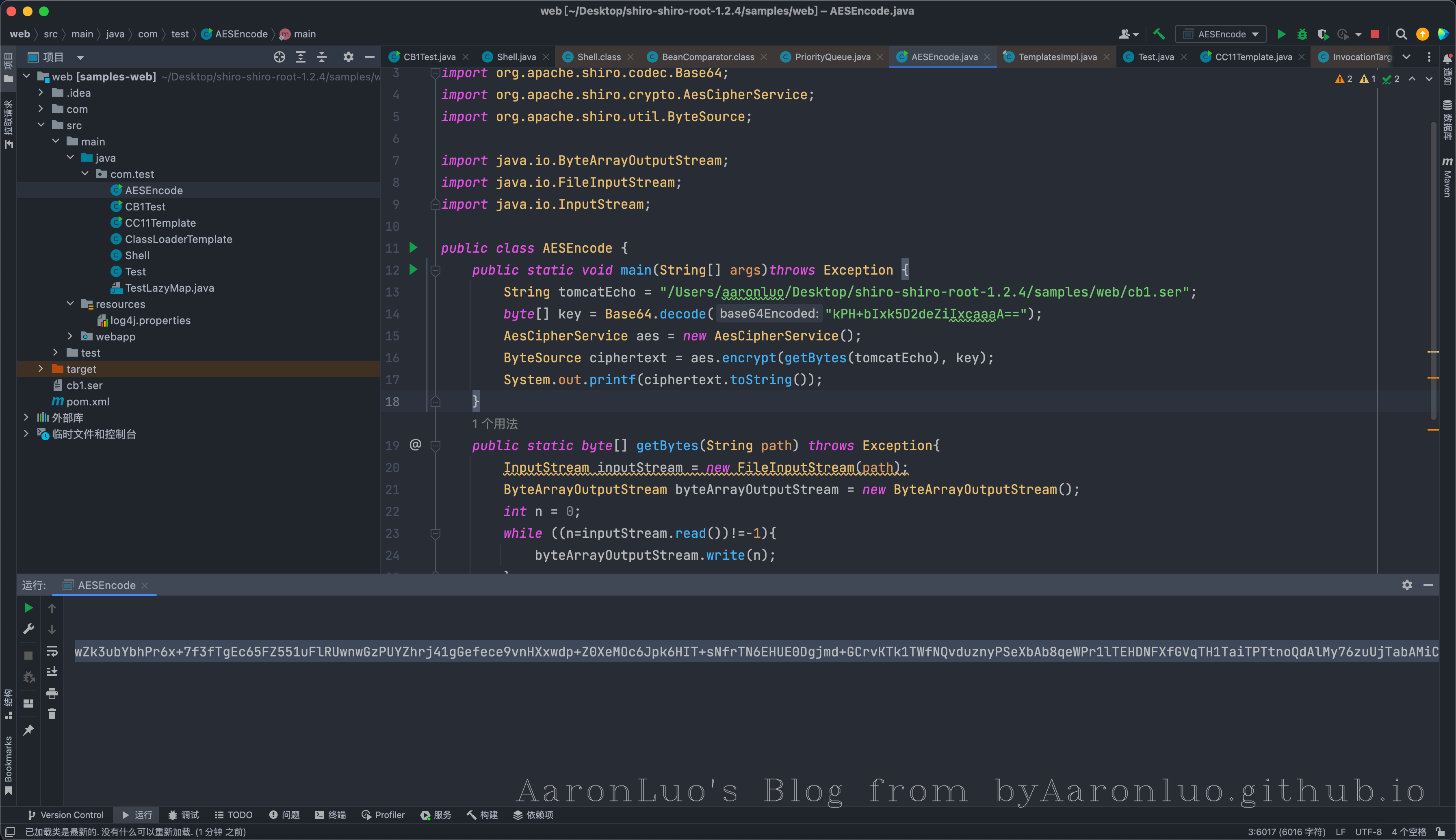Expand the .idea folder
The height and width of the screenshot is (840, 1456).
40,92
